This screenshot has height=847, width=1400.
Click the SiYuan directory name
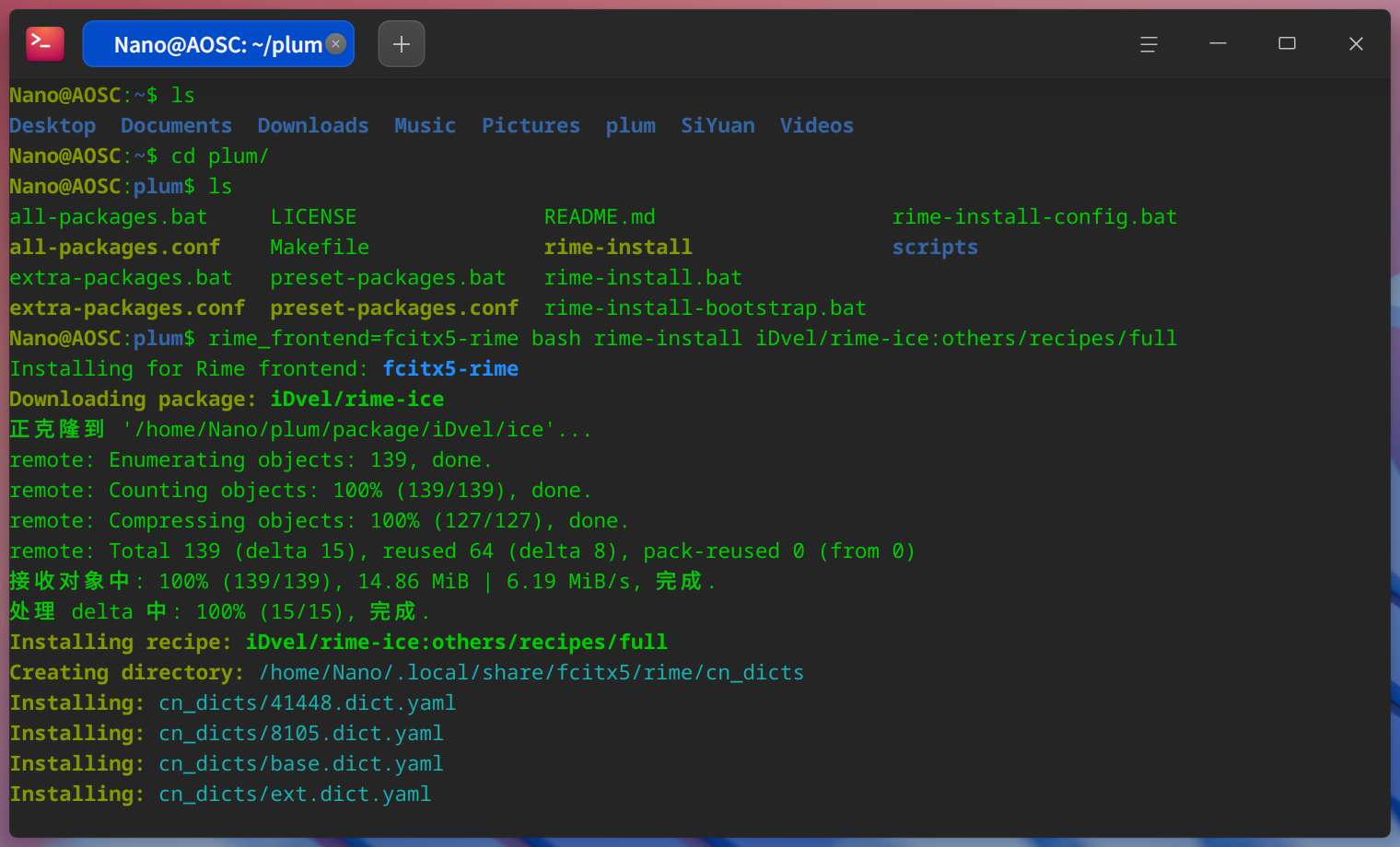[x=717, y=125]
